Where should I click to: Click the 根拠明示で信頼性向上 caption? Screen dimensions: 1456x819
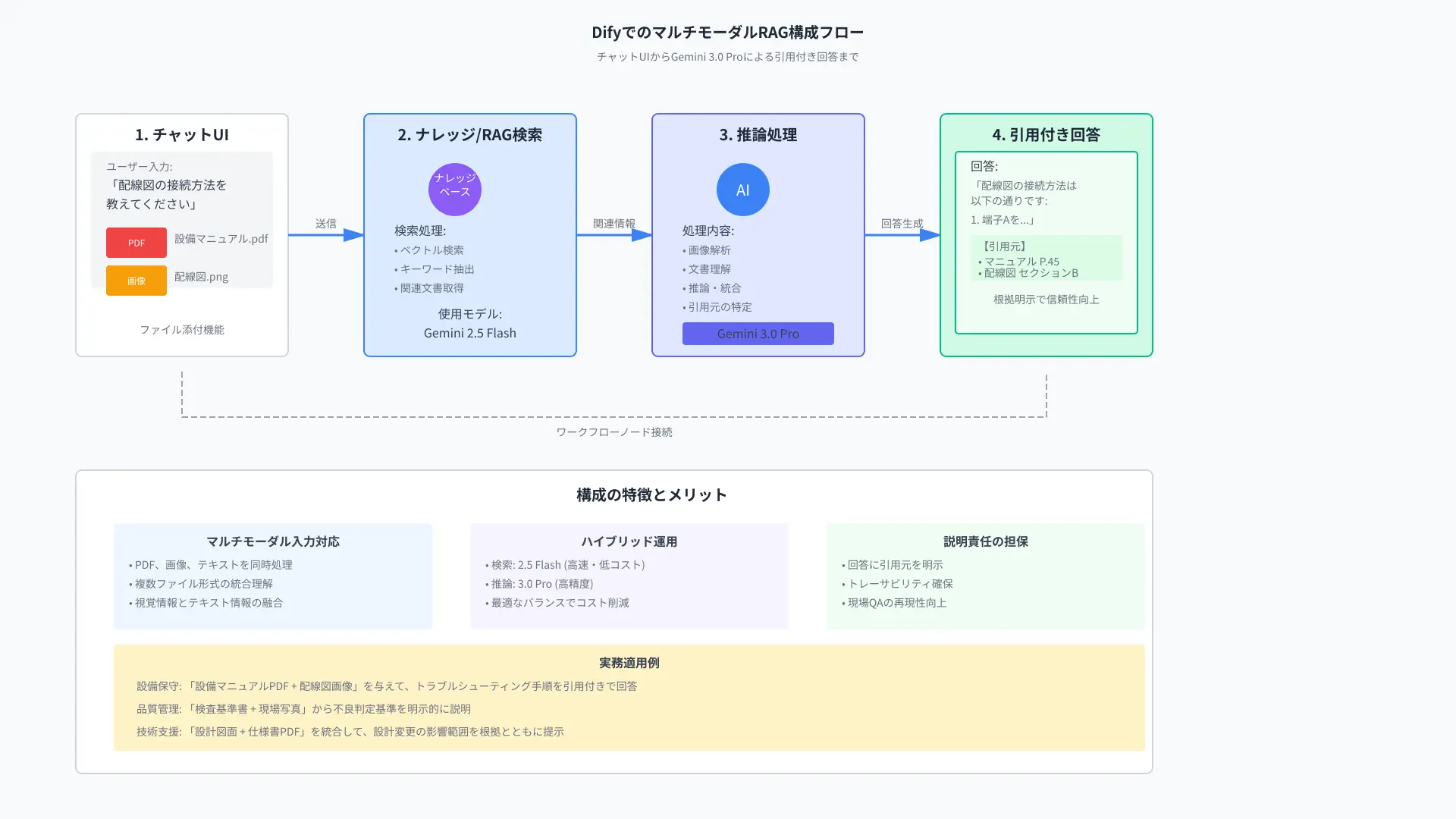click(1046, 300)
